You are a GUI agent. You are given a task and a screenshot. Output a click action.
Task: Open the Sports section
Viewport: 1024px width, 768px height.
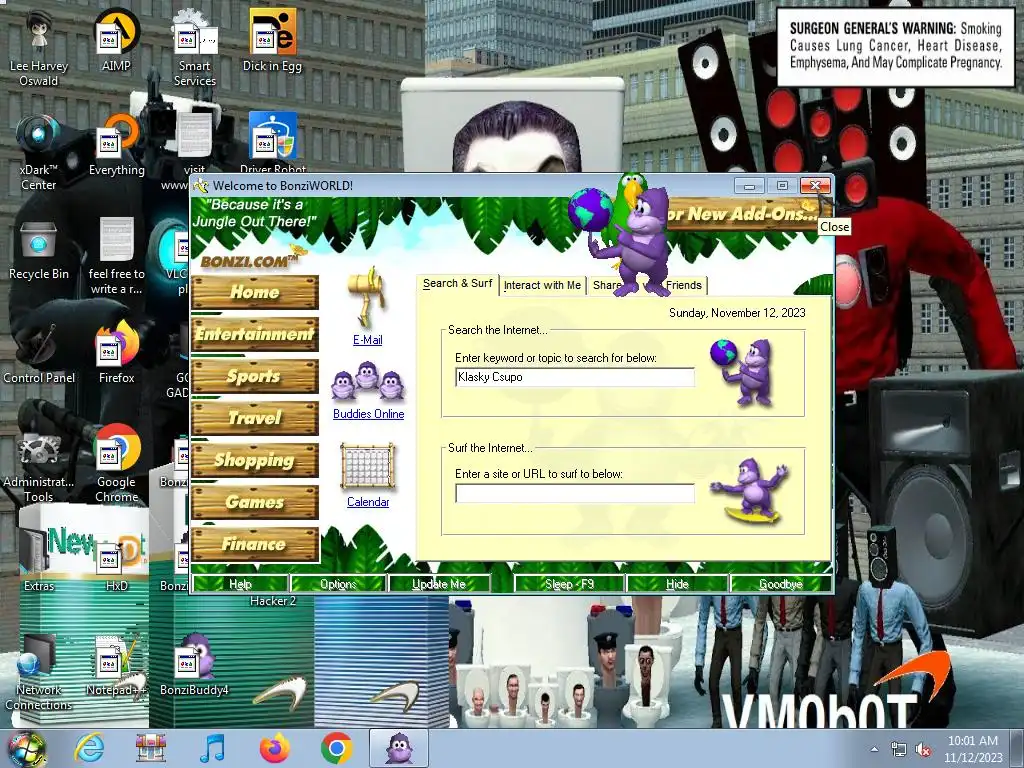255,376
